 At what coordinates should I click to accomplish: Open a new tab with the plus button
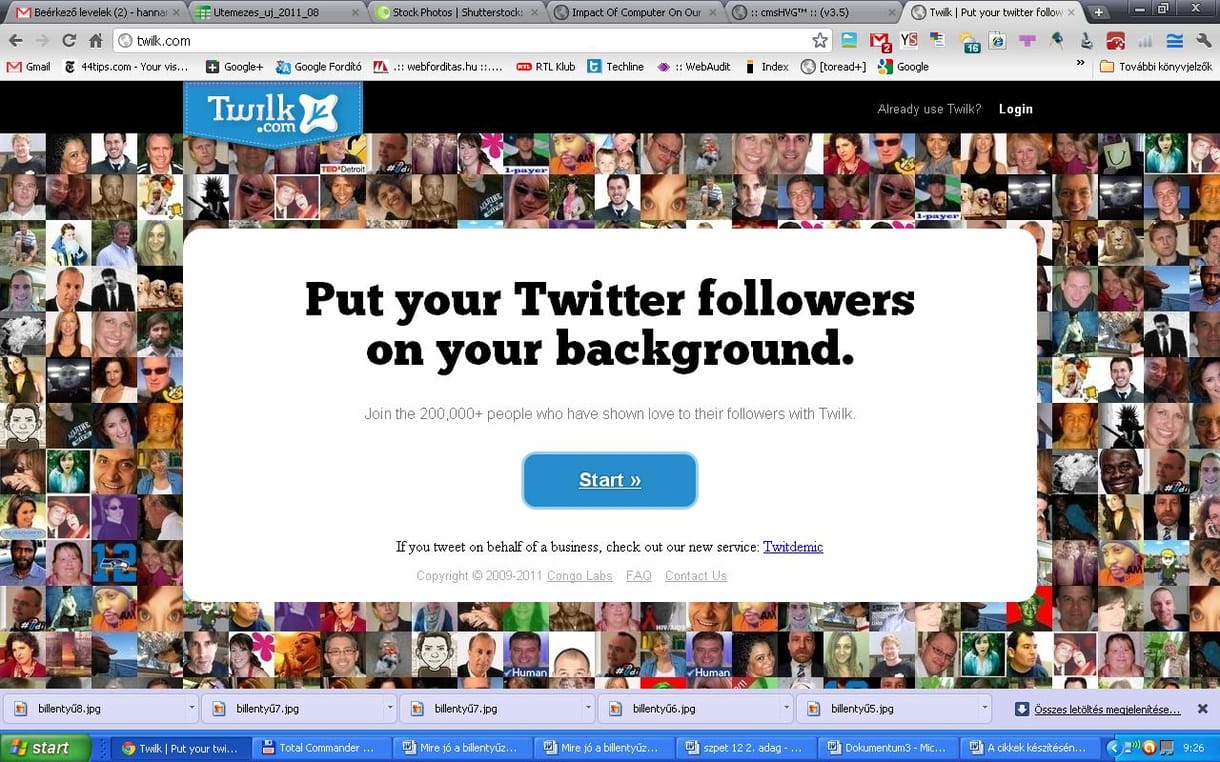(1098, 12)
